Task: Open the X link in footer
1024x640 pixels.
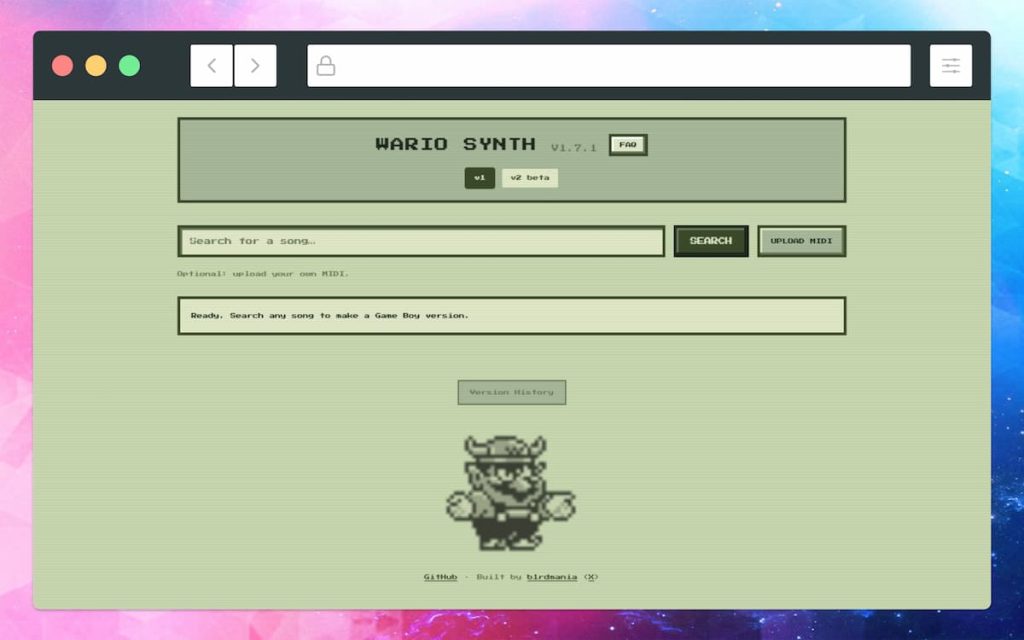Action: click(591, 577)
